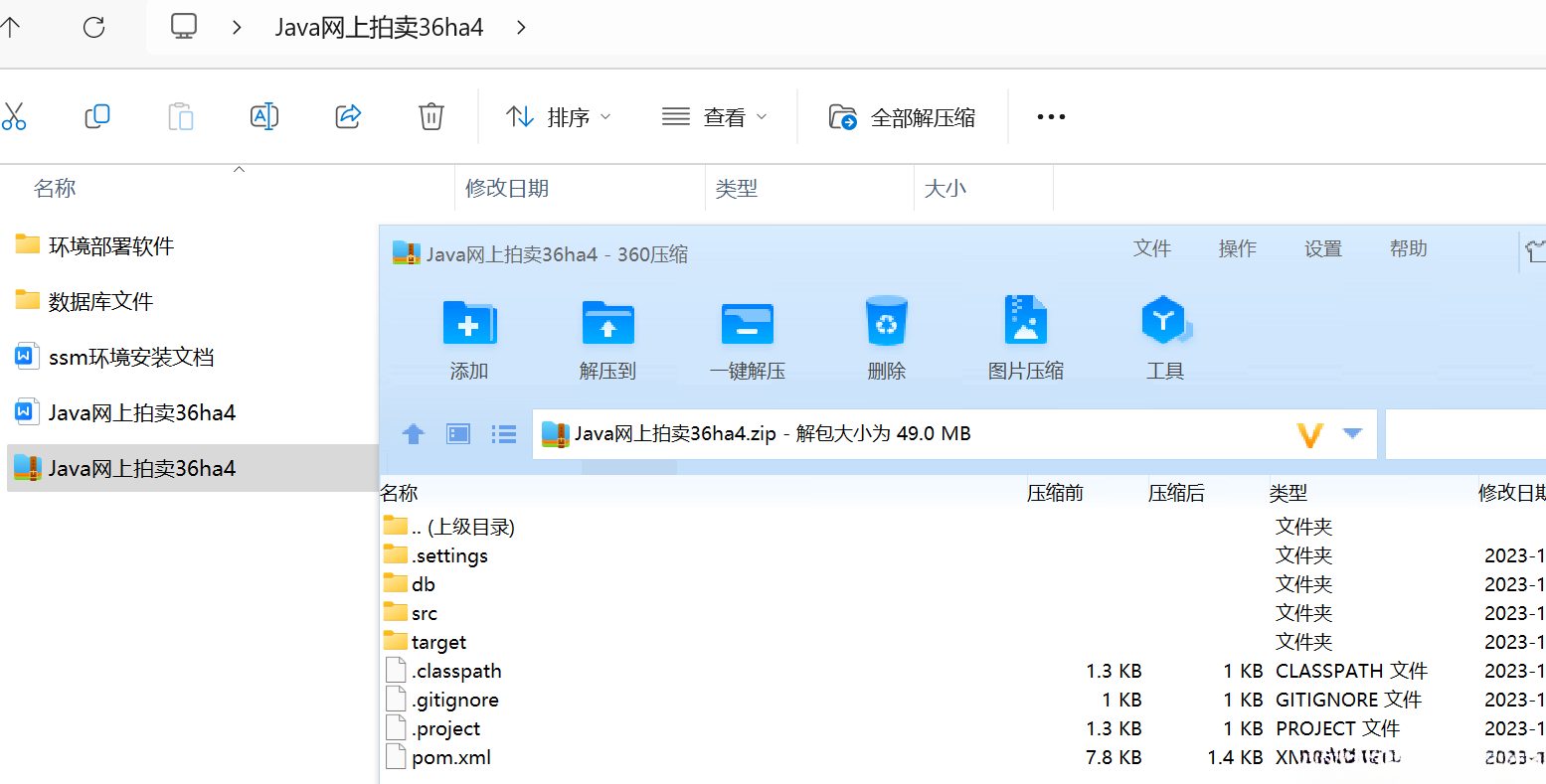Open the path bar dropdown arrow in 360压缩

(1352, 433)
